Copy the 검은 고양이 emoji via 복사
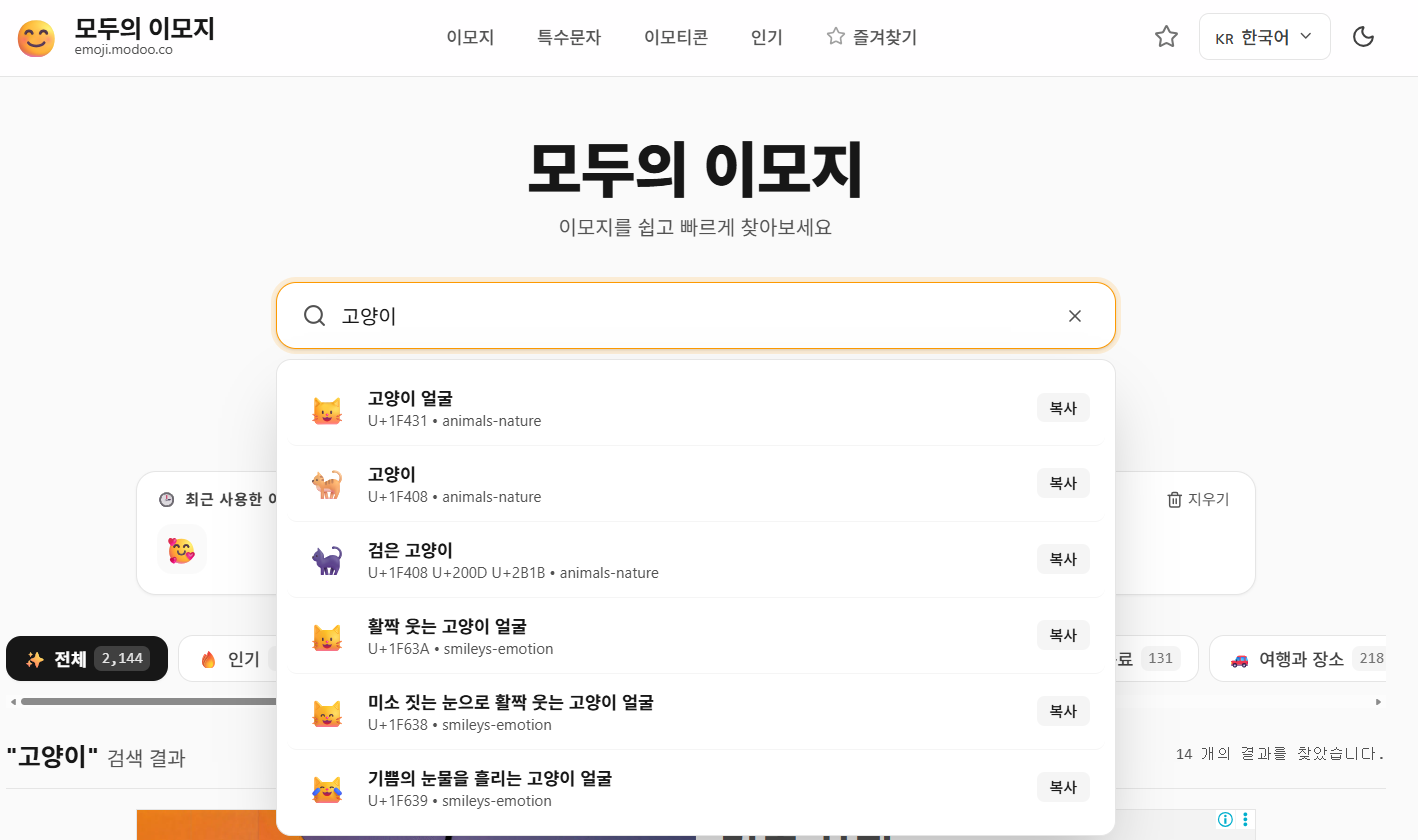This screenshot has width=1418, height=840. tap(1063, 559)
